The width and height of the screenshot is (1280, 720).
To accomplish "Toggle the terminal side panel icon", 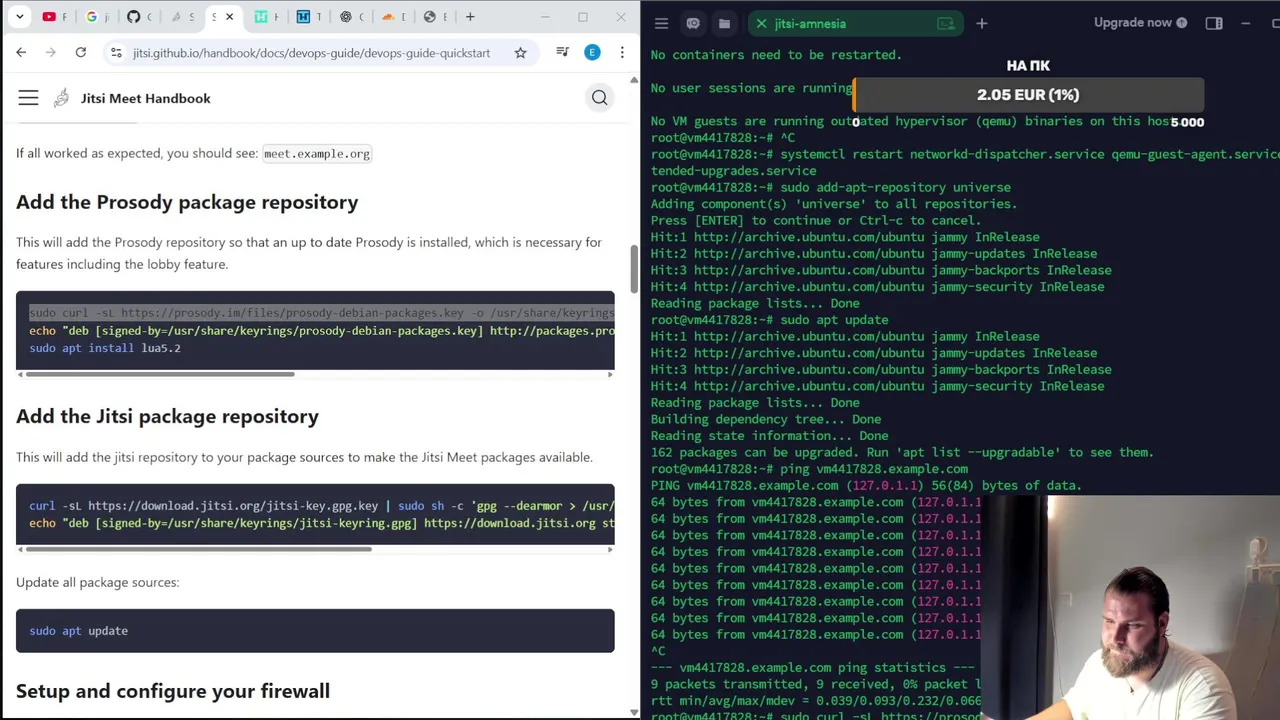I will pos(1214,23).
